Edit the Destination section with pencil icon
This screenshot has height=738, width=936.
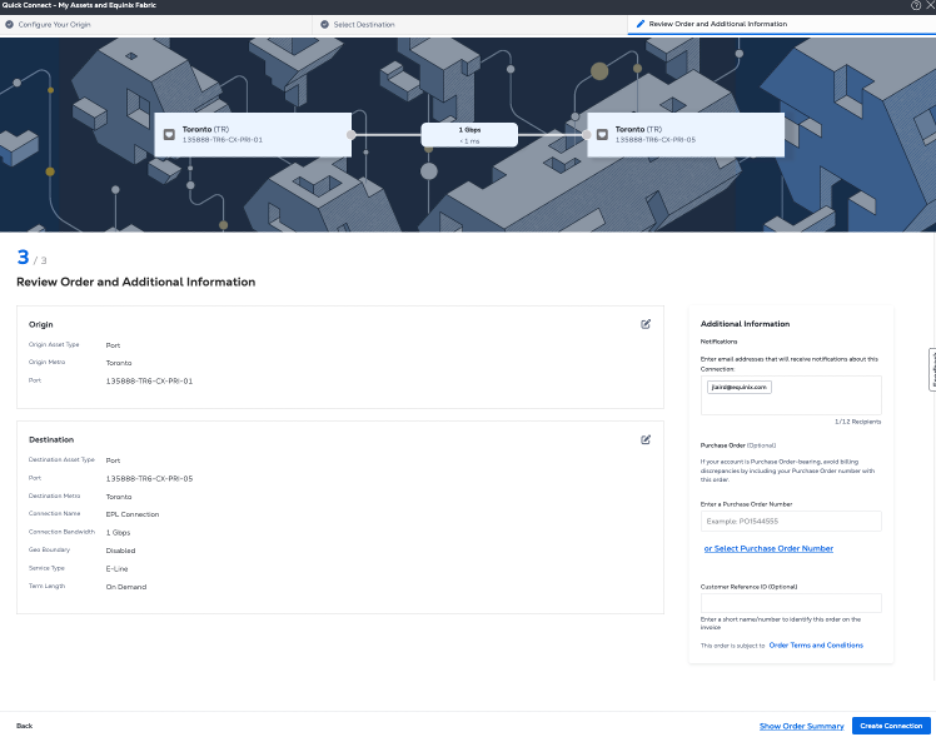646,439
